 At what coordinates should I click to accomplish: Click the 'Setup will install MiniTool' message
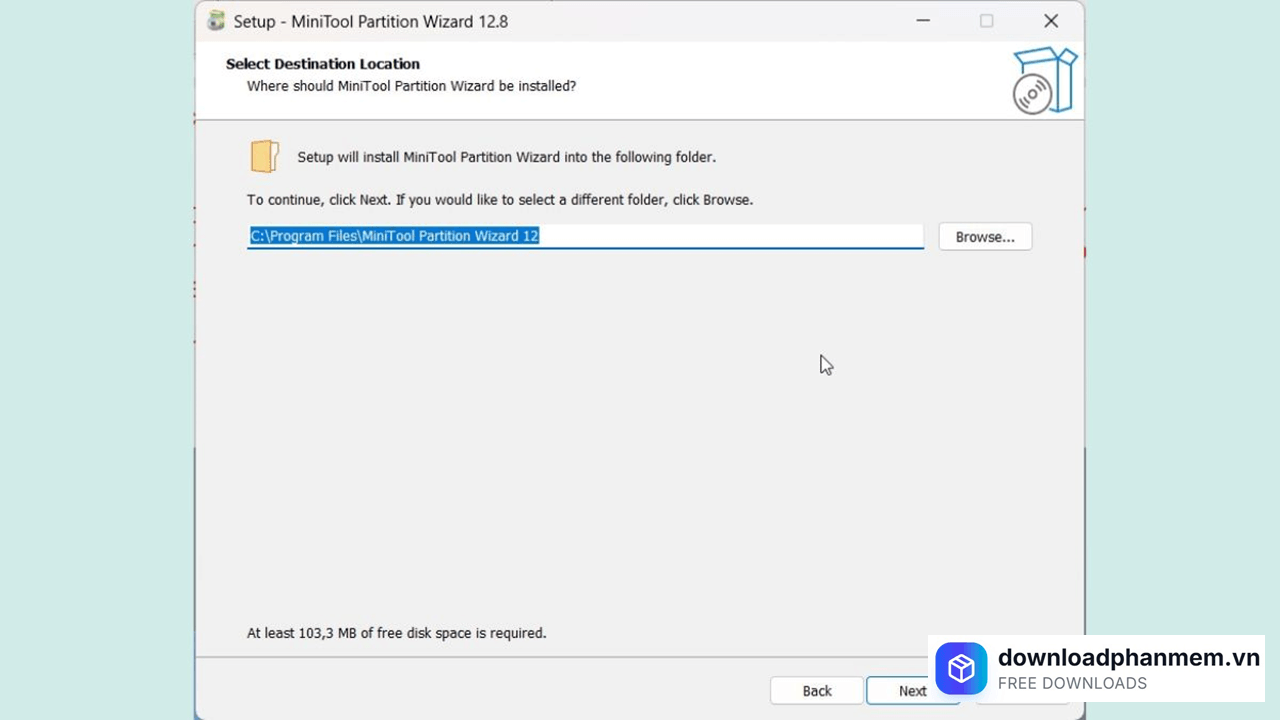pyautogui.click(x=506, y=157)
